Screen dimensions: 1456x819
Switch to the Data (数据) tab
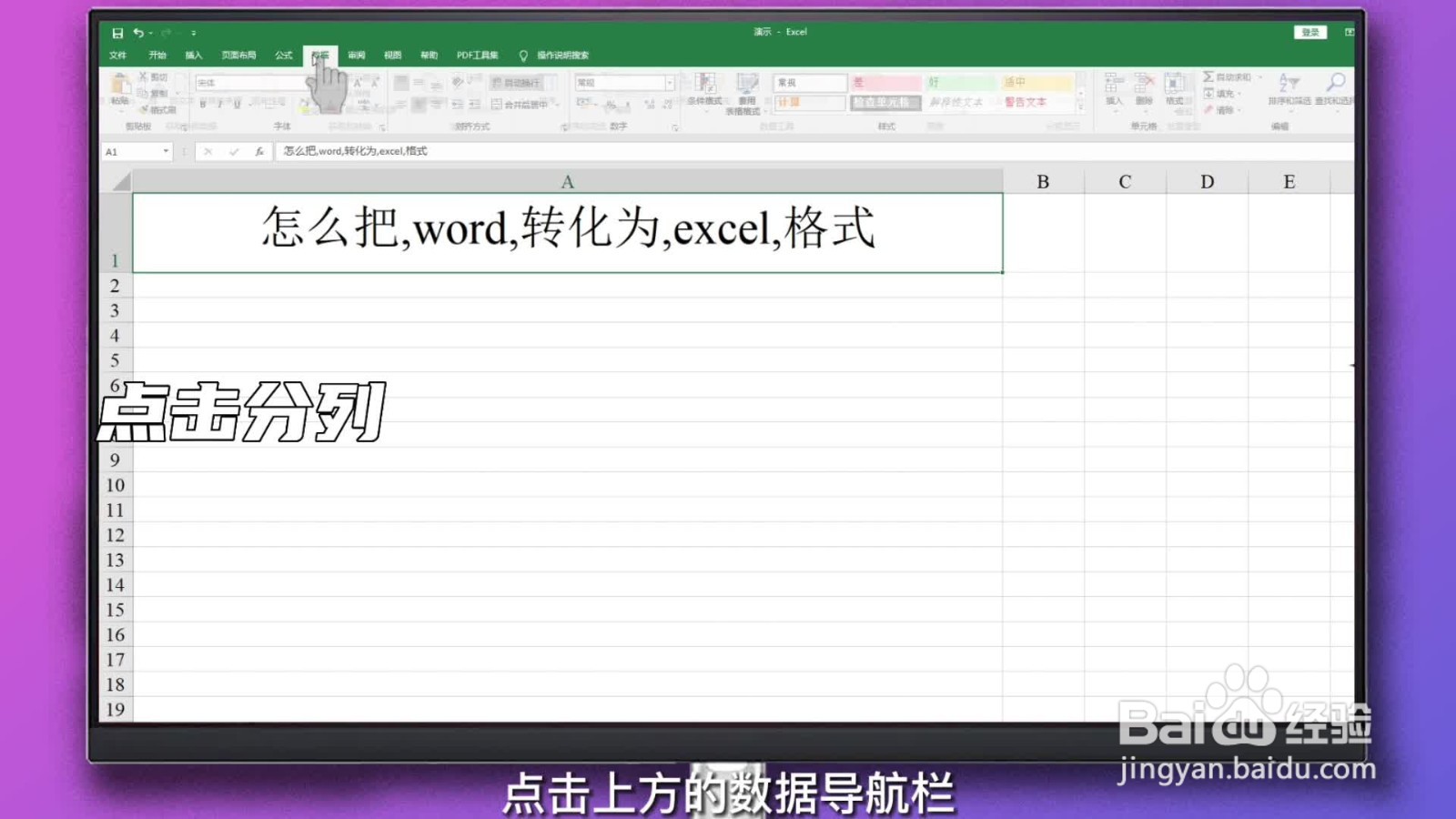[x=320, y=56]
